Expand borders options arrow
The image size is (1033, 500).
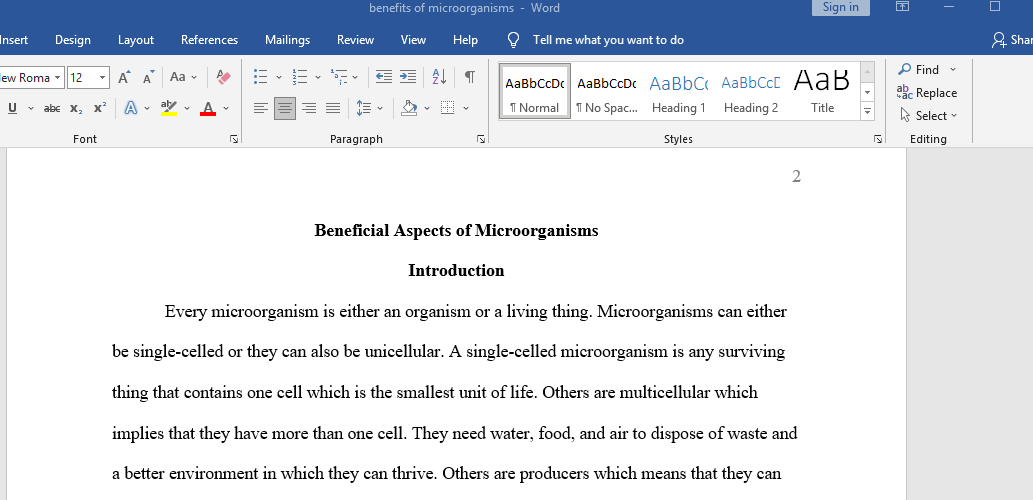tap(466, 108)
